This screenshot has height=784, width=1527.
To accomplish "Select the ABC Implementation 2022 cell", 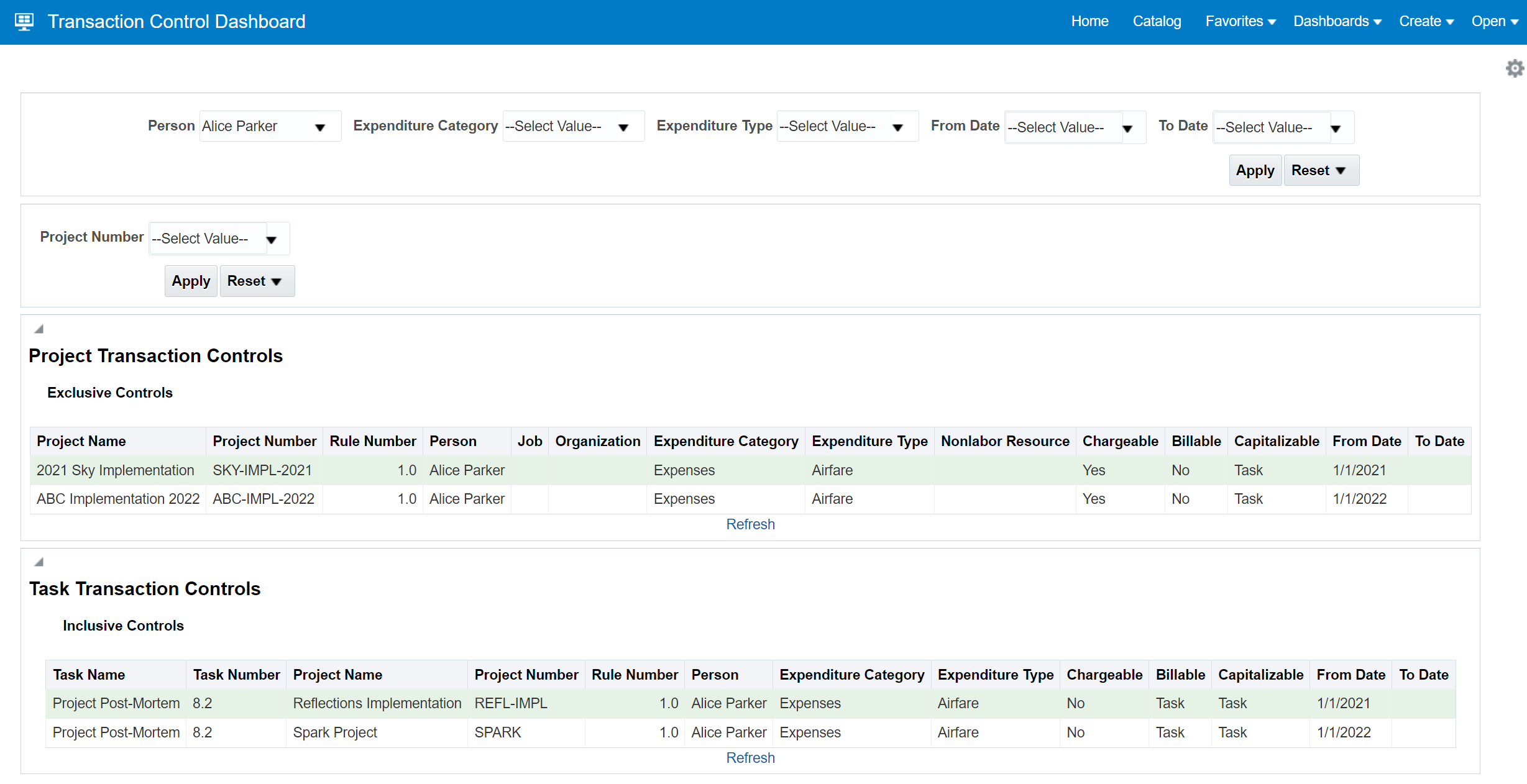I will point(118,499).
